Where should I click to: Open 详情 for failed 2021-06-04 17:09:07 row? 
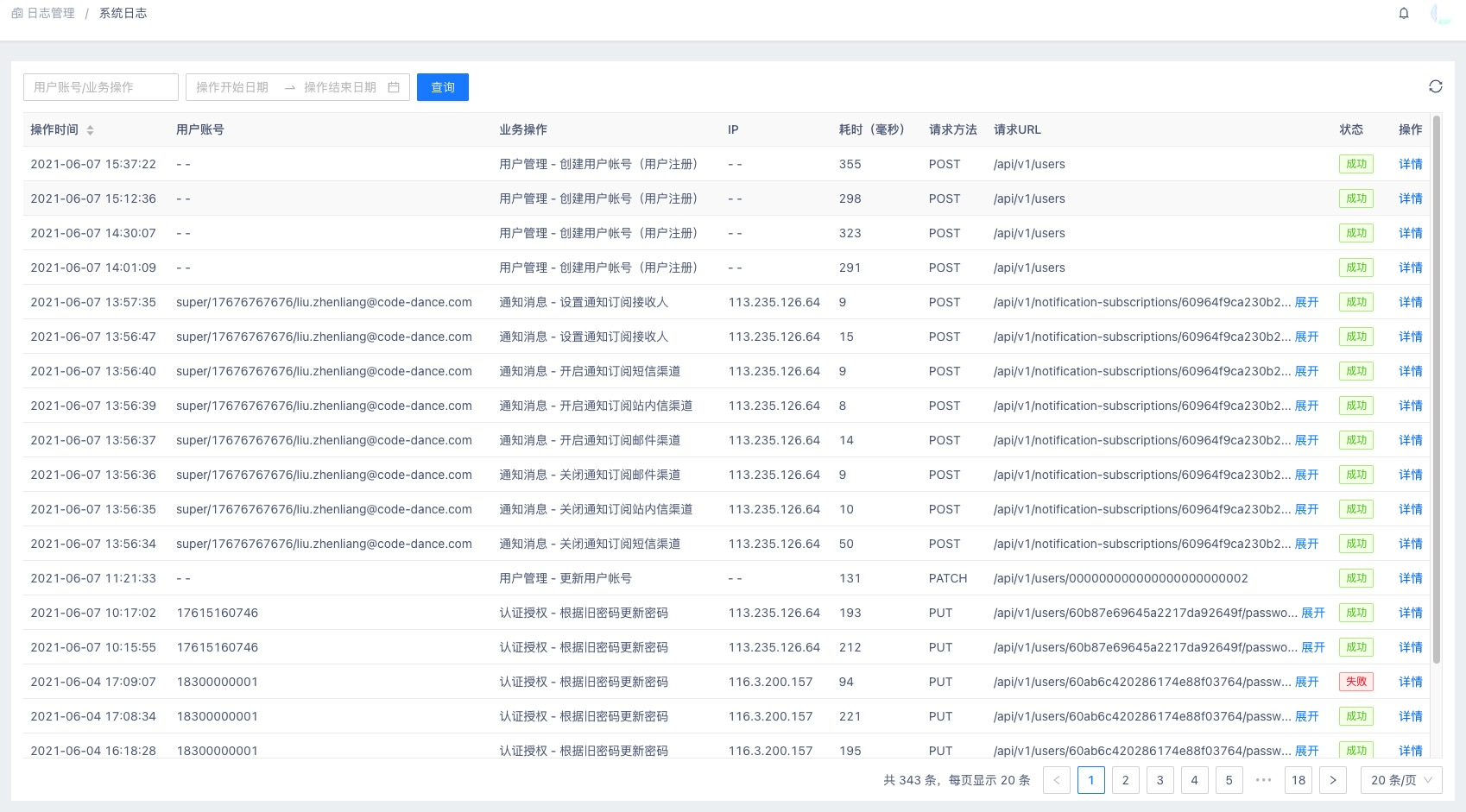(x=1411, y=682)
